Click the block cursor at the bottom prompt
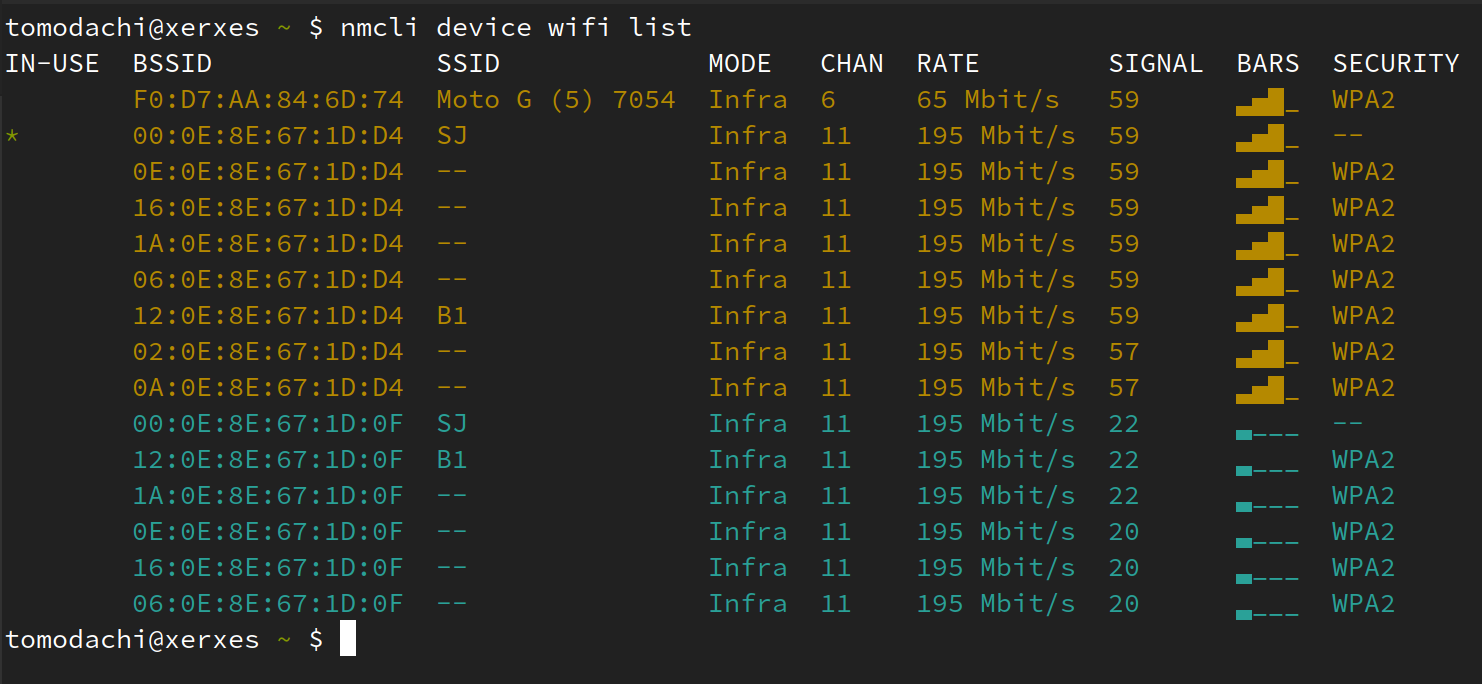Screen dimensions: 1482x684 (348, 639)
